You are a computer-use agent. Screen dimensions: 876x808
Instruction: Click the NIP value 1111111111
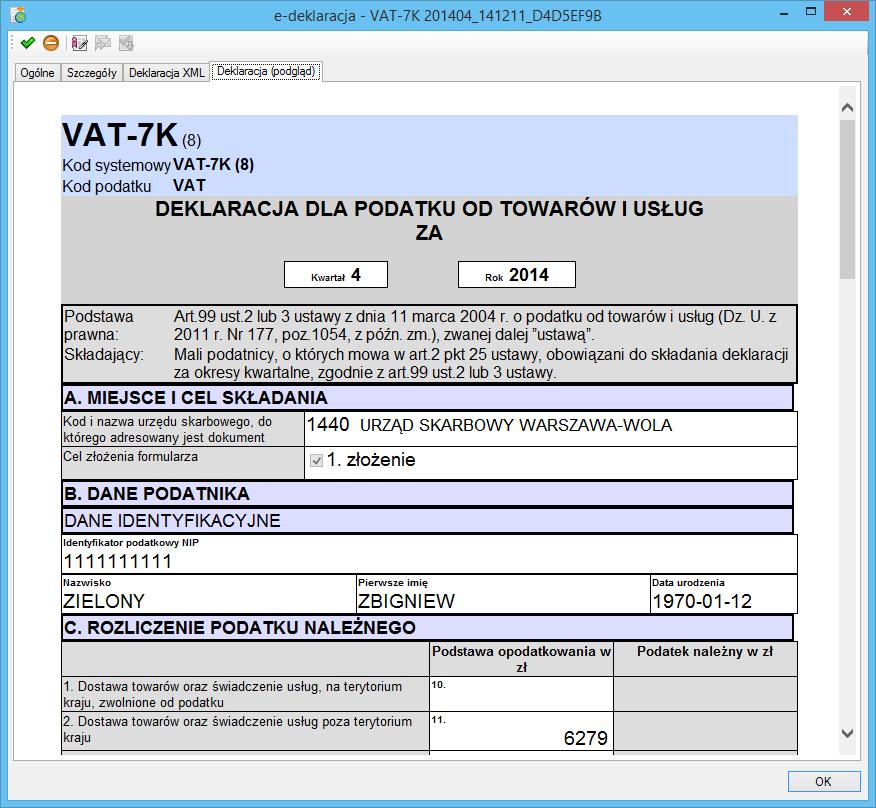(x=118, y=562)
